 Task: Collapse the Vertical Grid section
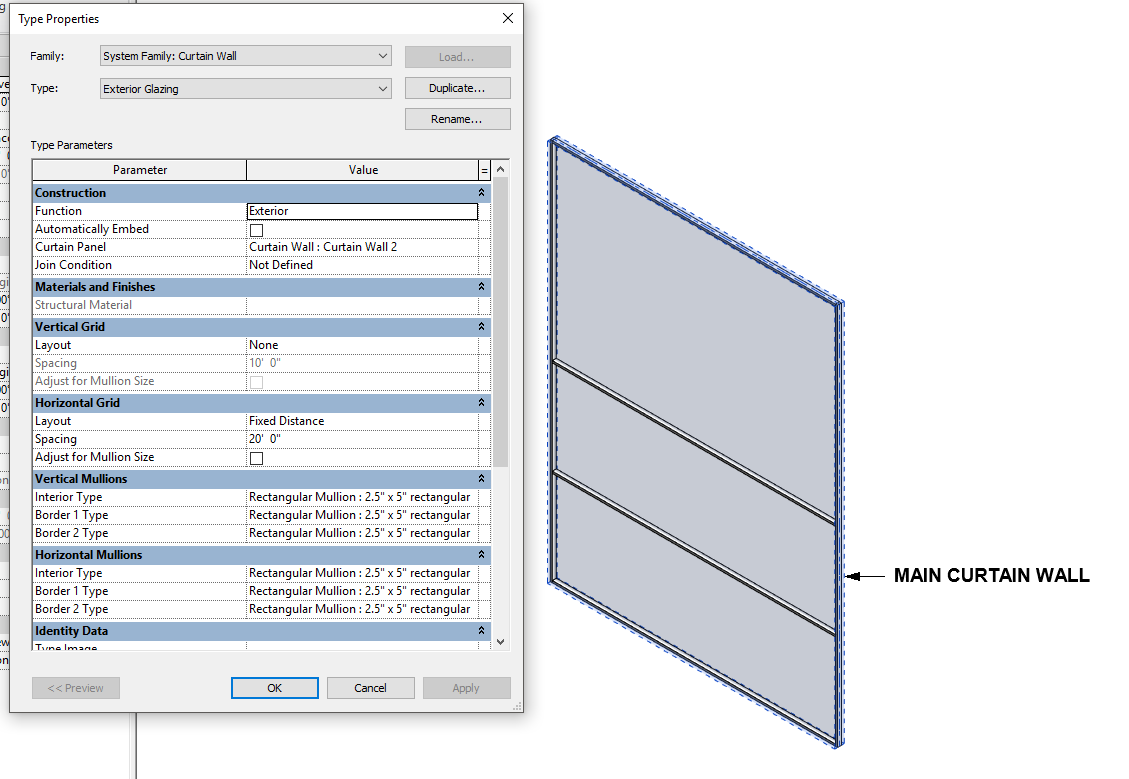pos(481,326)
